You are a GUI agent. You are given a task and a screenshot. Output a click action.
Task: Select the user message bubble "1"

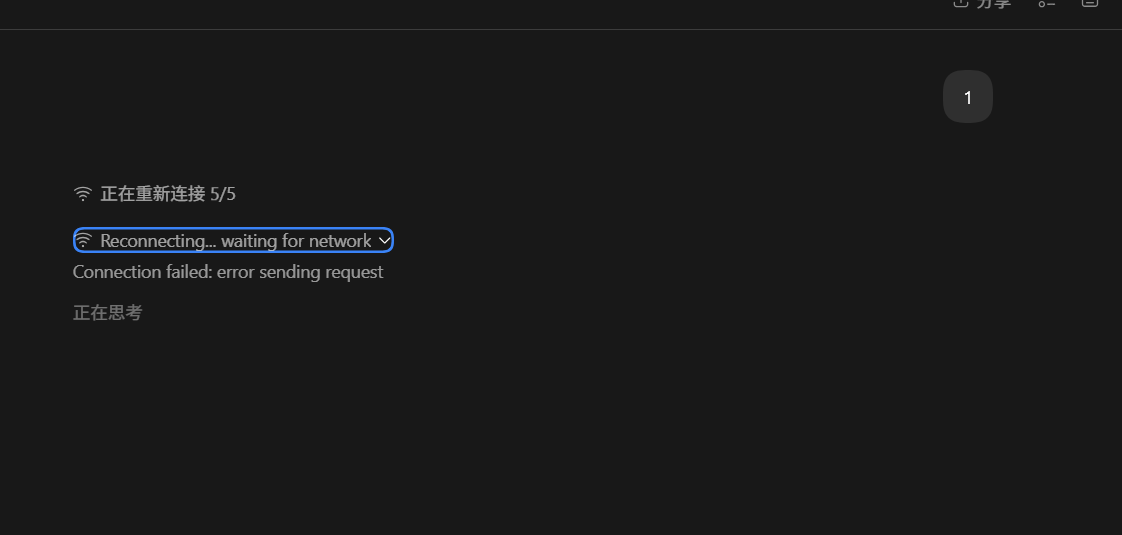tap(967, 97)
